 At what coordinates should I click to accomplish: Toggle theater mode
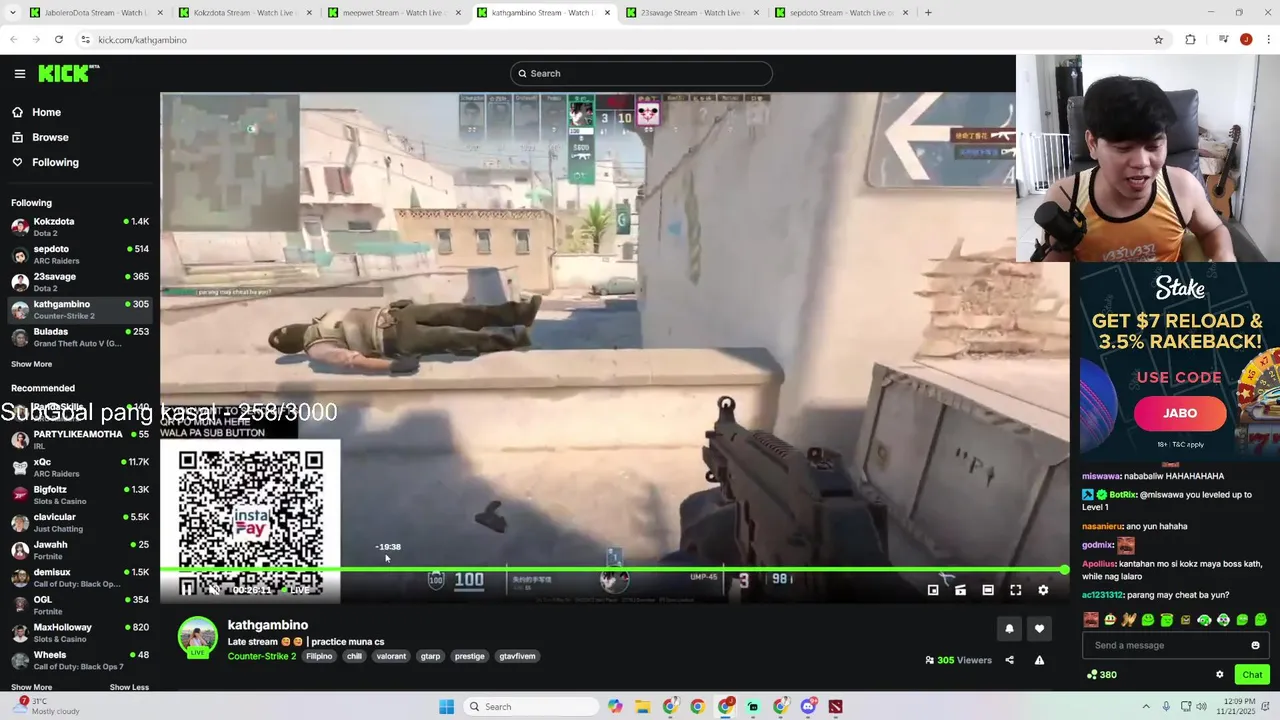(x=988, y=590)
